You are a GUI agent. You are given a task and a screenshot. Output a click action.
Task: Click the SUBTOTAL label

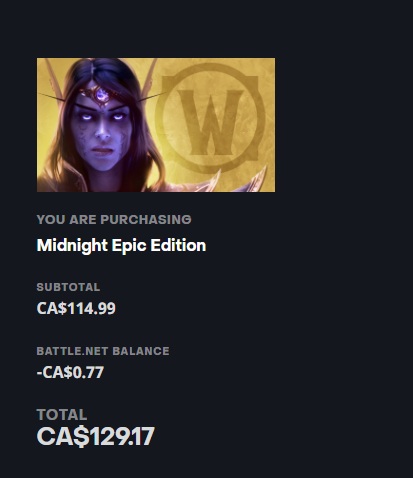pos(68,287)
